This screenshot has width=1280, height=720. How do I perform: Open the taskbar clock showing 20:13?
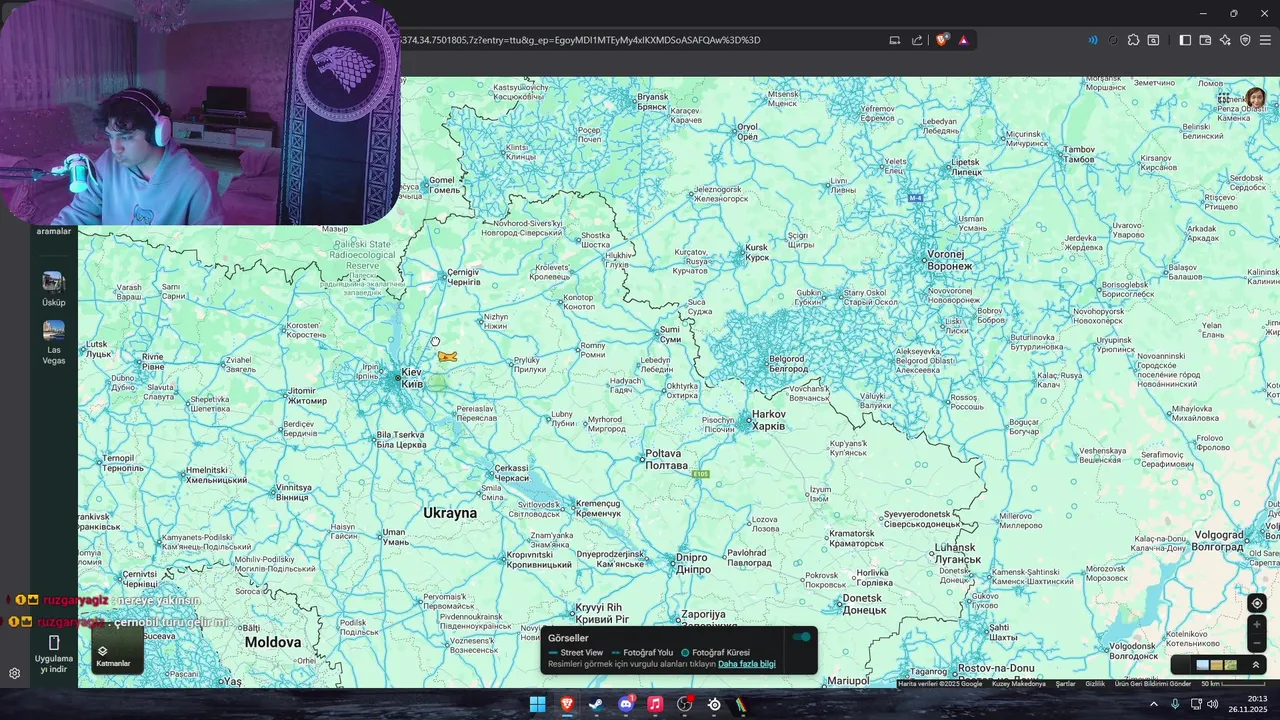pyautogui.click(x=1248, y=704)
